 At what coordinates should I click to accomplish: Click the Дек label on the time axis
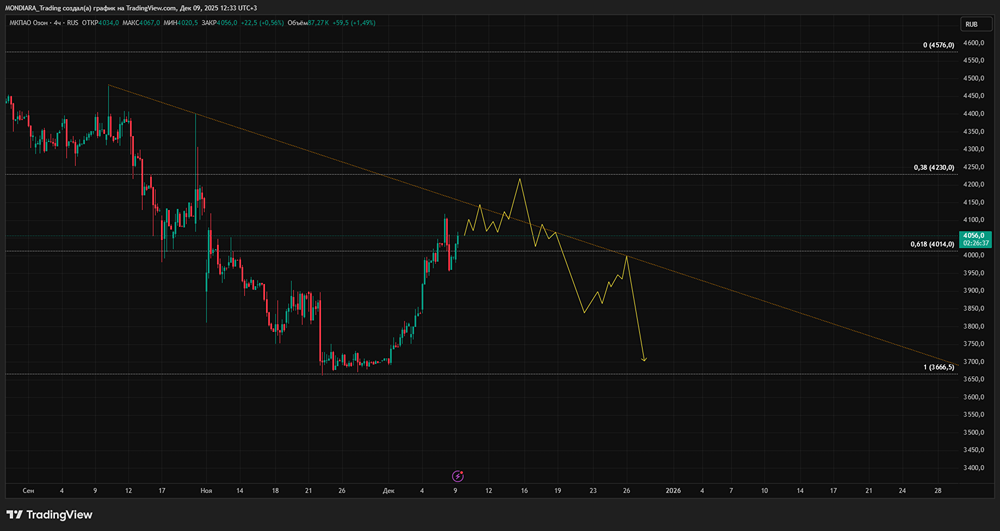(387, 491)
